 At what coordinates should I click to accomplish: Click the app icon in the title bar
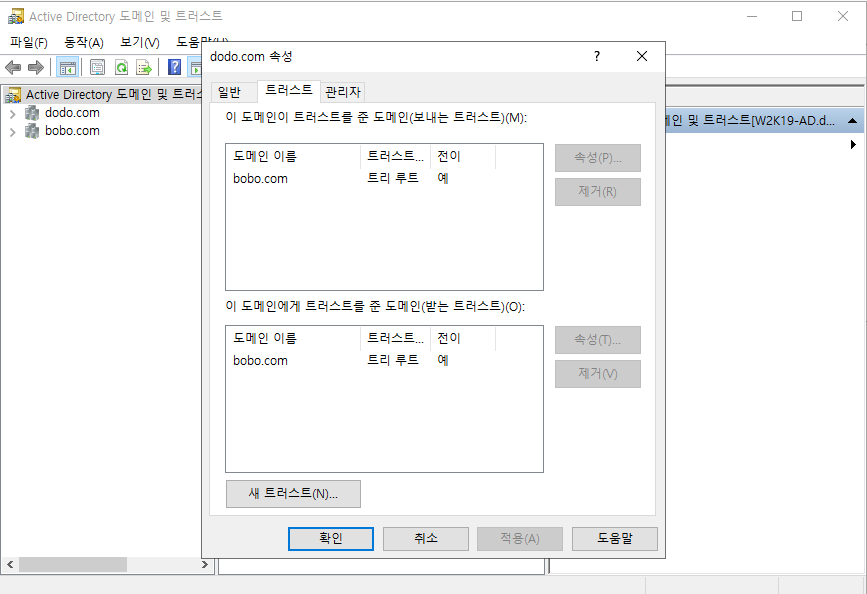pyautogui.click(x=15, y=16)
